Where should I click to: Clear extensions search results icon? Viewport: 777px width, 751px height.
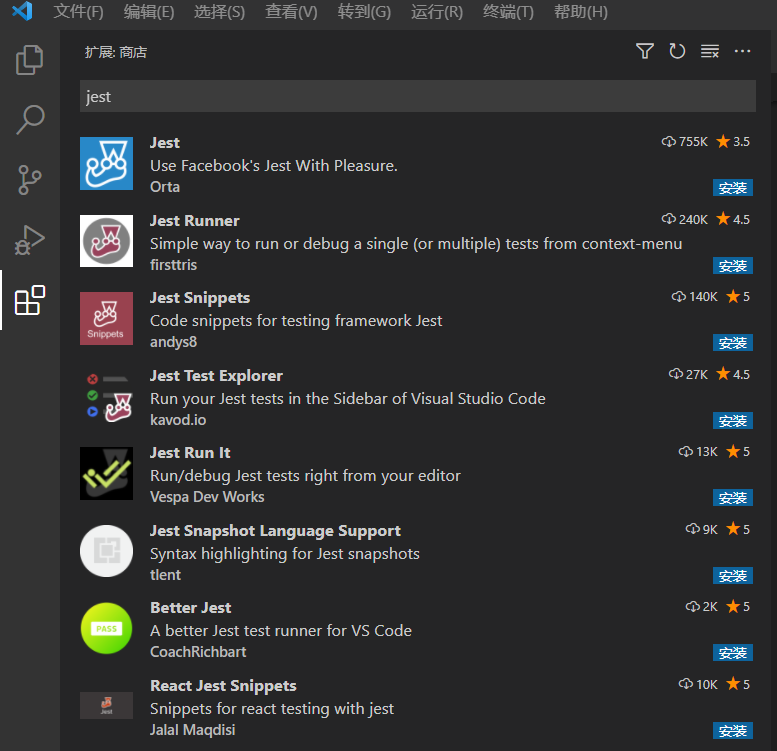[710, 51]
